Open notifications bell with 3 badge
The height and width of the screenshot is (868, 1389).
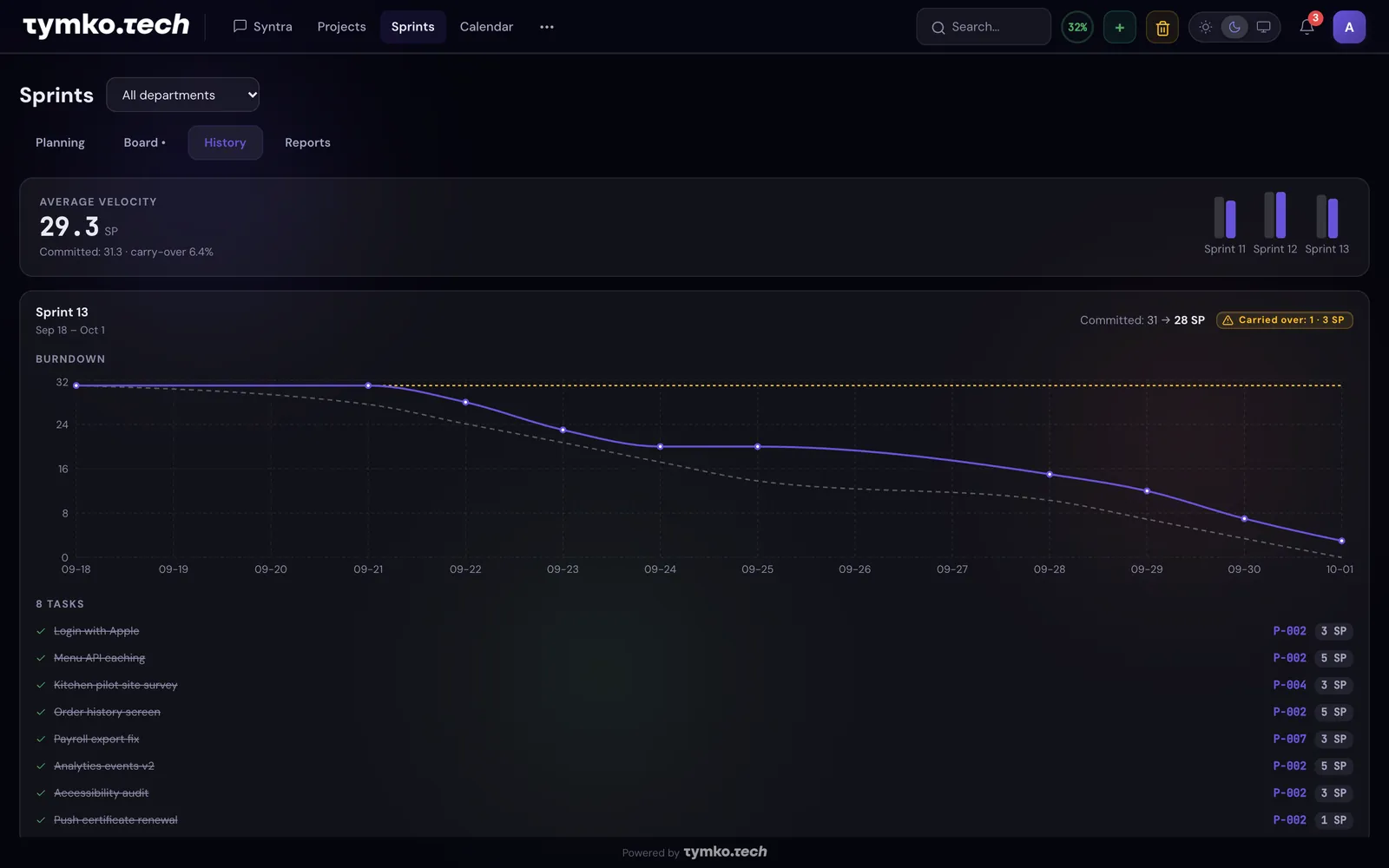pos(1307,27)
